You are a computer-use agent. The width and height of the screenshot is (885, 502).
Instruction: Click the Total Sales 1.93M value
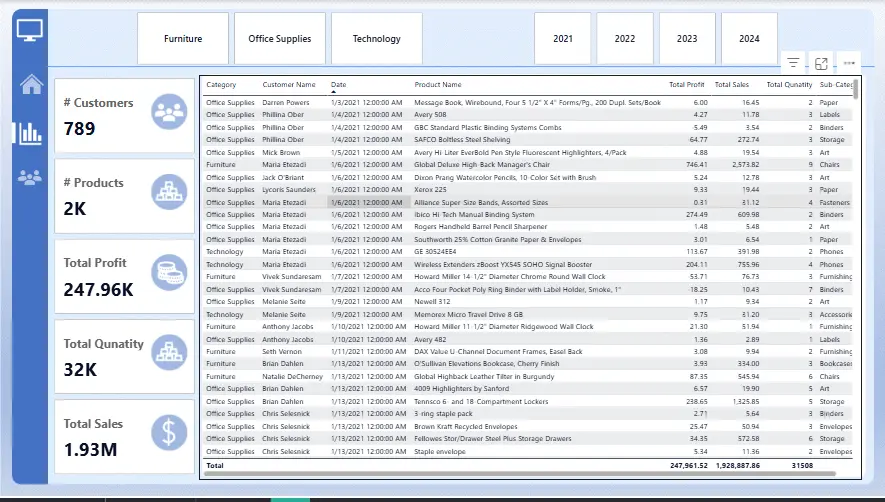(x=90, y=450)
